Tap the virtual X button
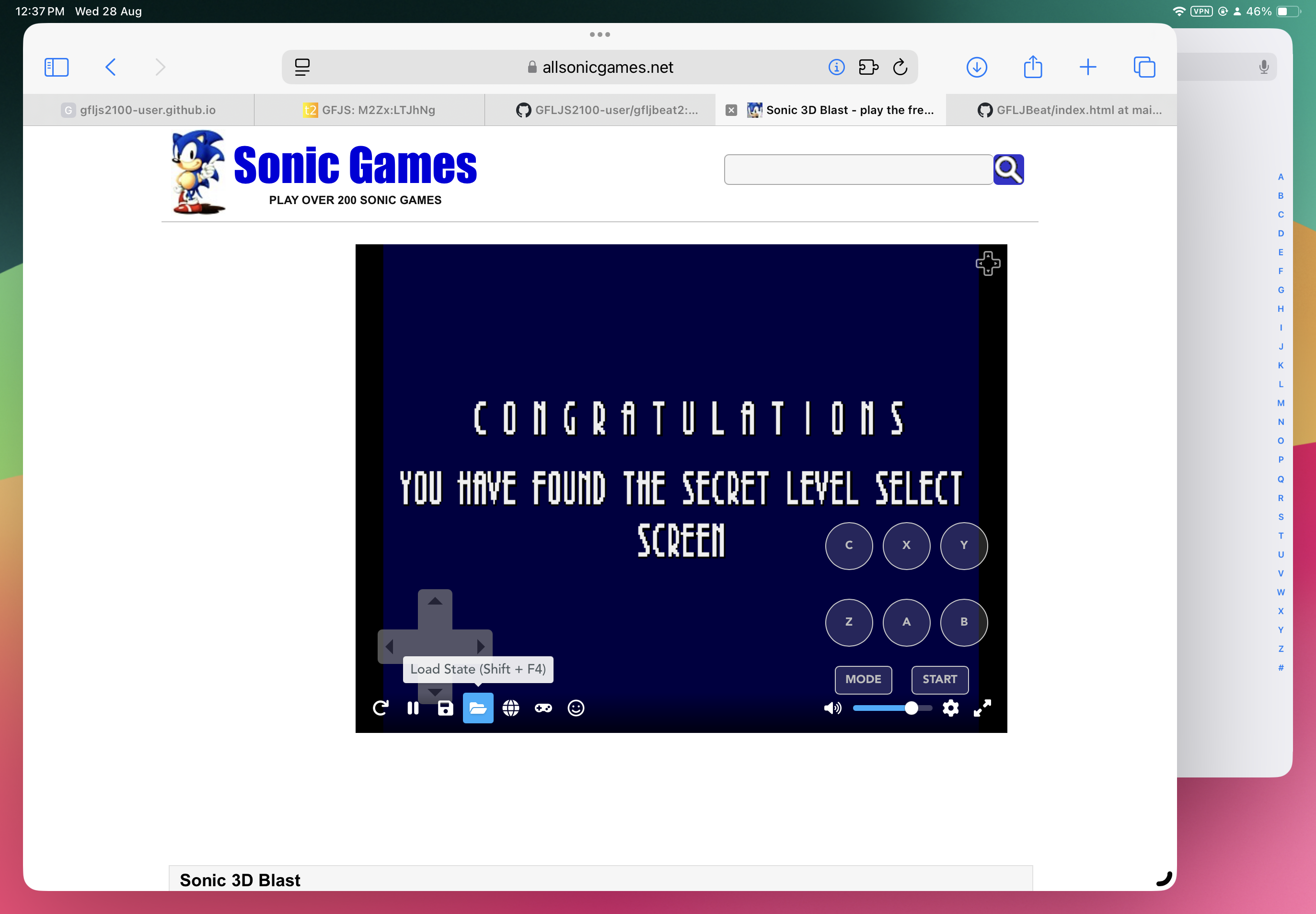Image resolution: width=1316 pixels, height=914 pixels. (x=906, y=546)
